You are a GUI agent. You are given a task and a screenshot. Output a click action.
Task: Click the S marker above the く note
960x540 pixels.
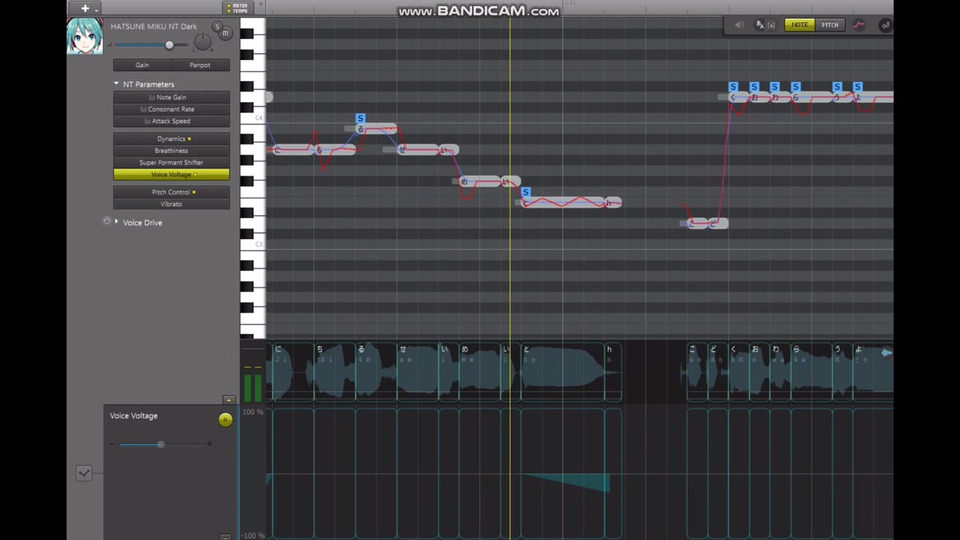tap(733, 87)
